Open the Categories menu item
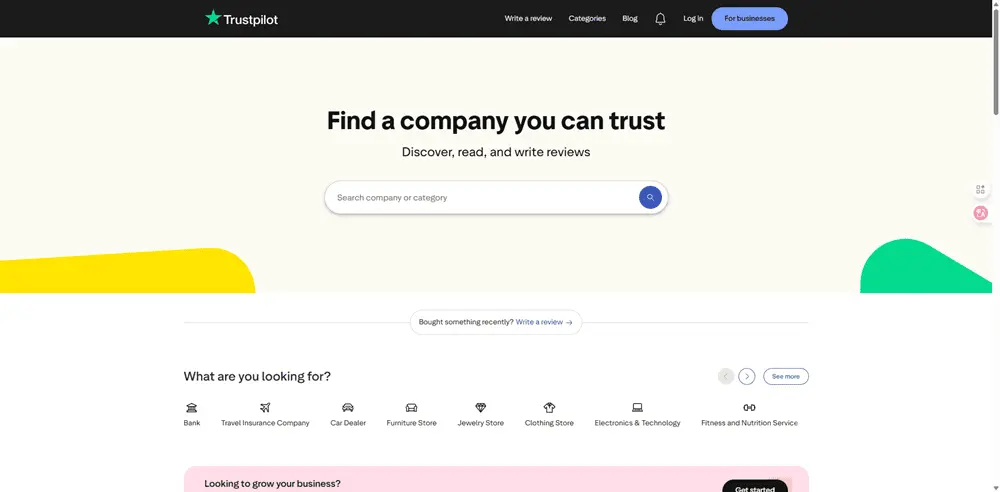Viewport: 1000px width, 492px height. tap(587, 19)
